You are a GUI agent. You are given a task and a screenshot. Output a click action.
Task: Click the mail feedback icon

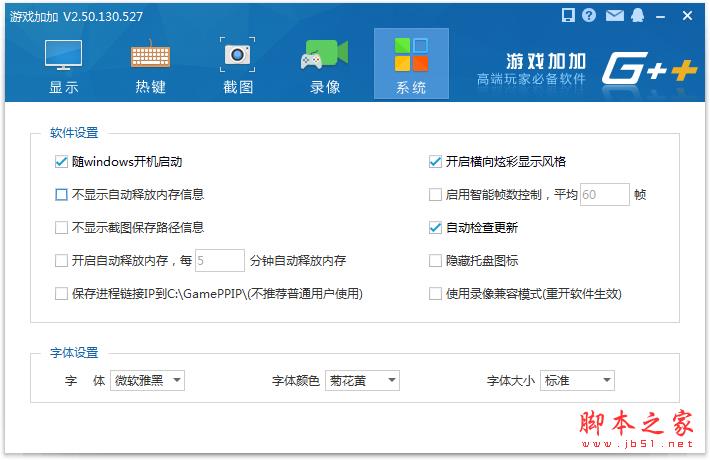[x=614, y=16]
